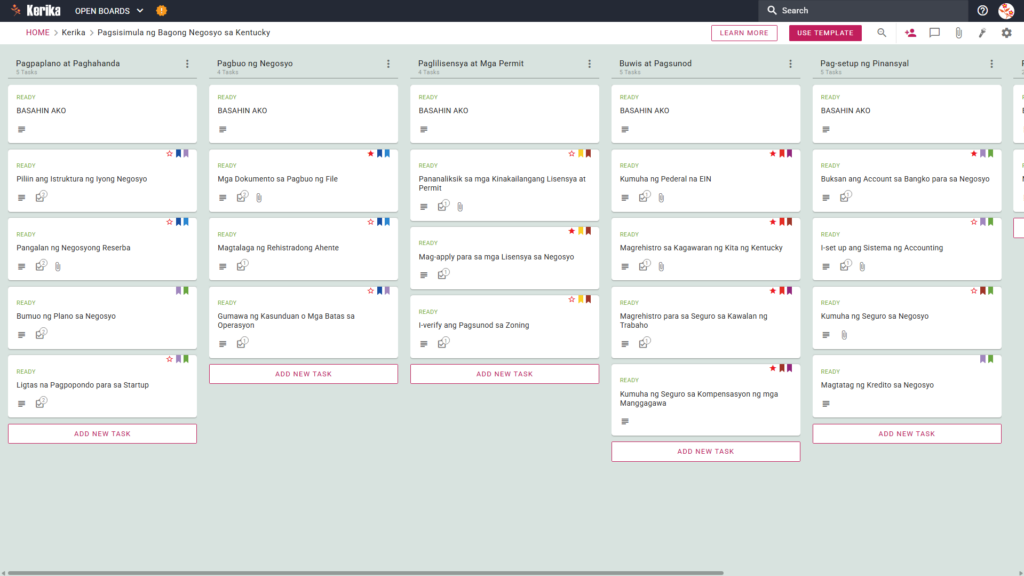Open the Gumawa ng Kasunduan o Mga Batas card title
This screenshot has height=576, width=1024.
click(286, 321)
